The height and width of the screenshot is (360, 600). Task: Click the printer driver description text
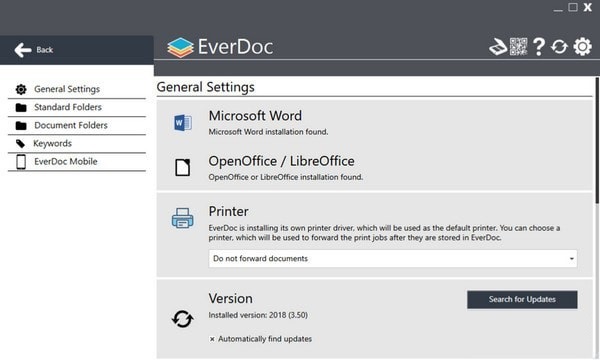pyautogui.click(x=384, y=233)
